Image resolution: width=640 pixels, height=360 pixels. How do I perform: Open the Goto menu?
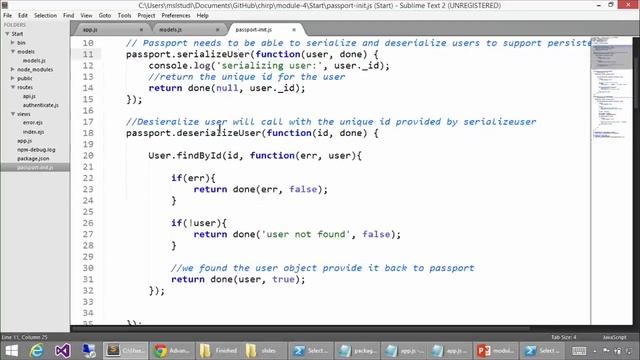[x=104, y=16]
